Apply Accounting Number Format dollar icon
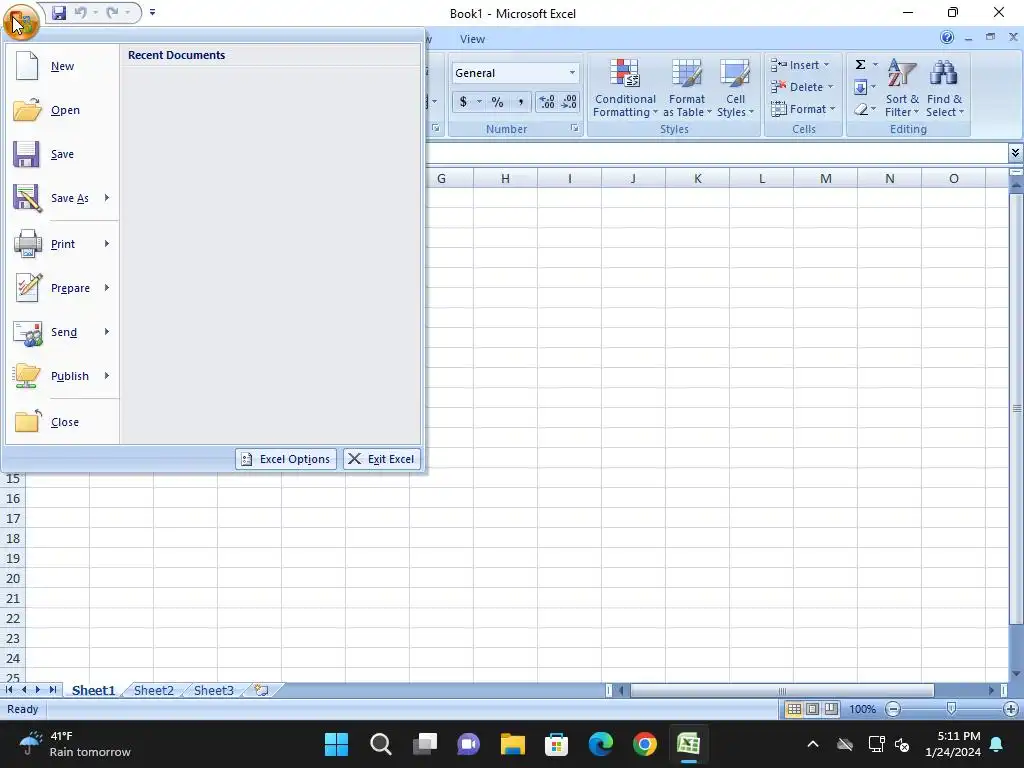Screen dimensions: 1024x768 point(463,102)
